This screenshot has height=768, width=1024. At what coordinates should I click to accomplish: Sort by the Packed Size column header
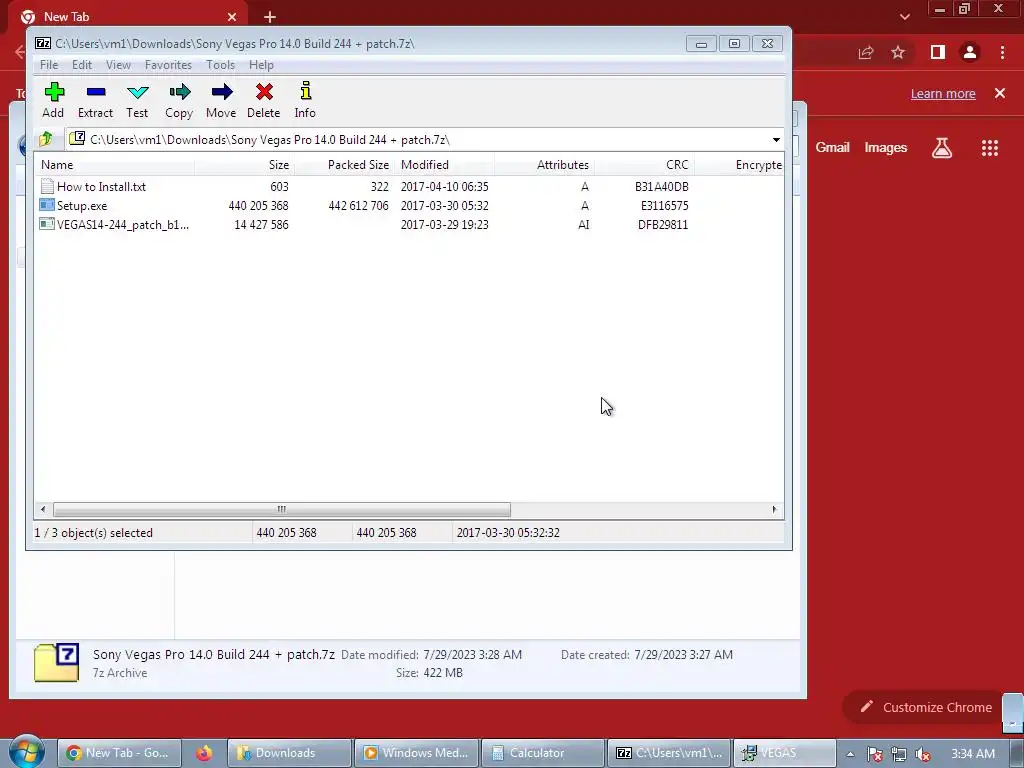point(344,165)
